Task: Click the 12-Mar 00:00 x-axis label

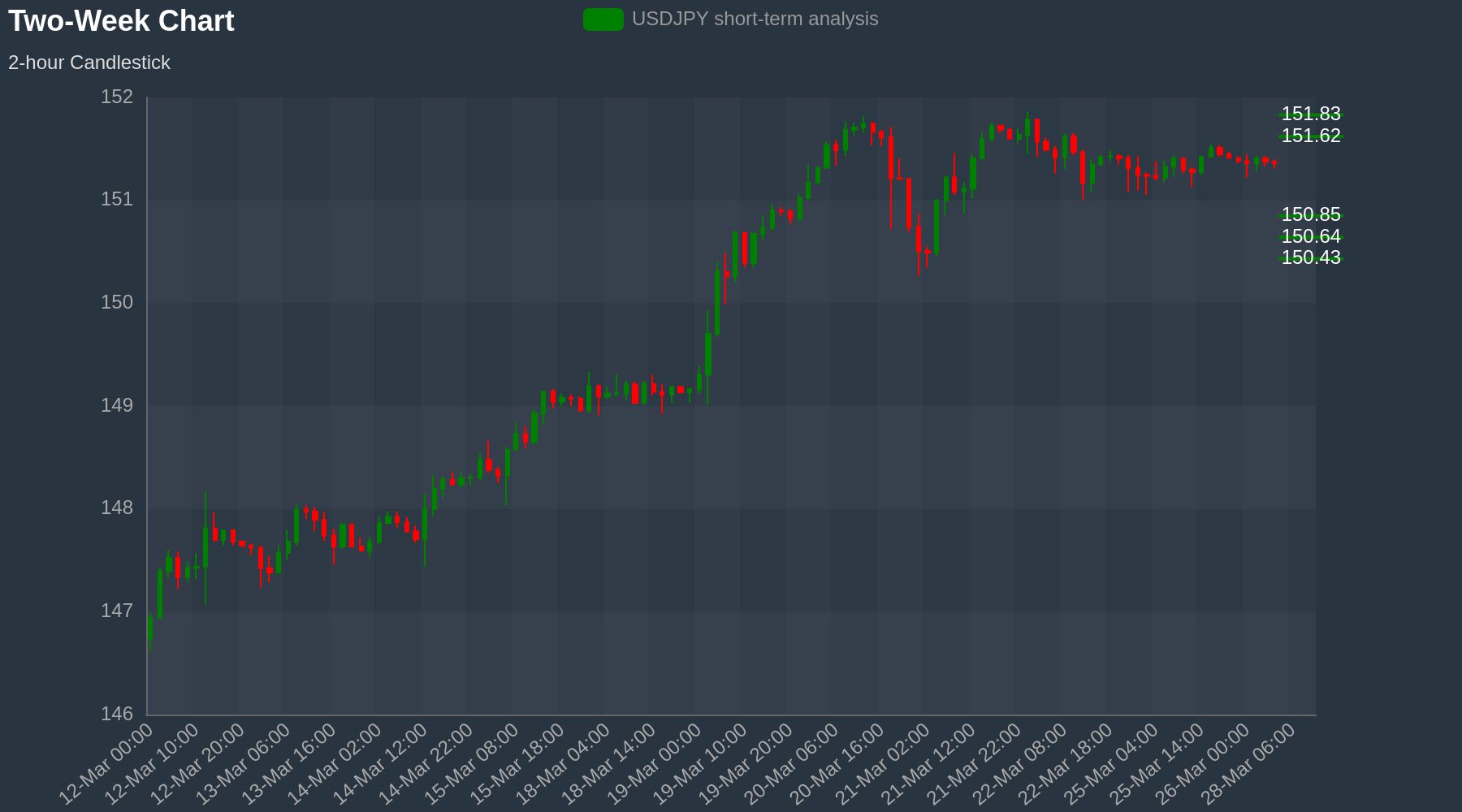Action: [106, 764]
